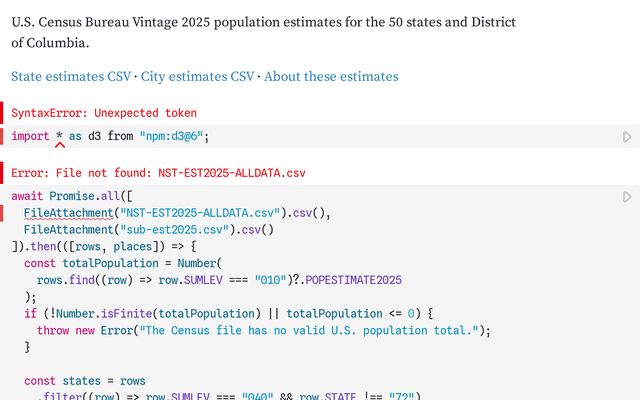Run the Promise.all cell play icon
Viewport: 640px width, 400px height.
coord(627,197)
